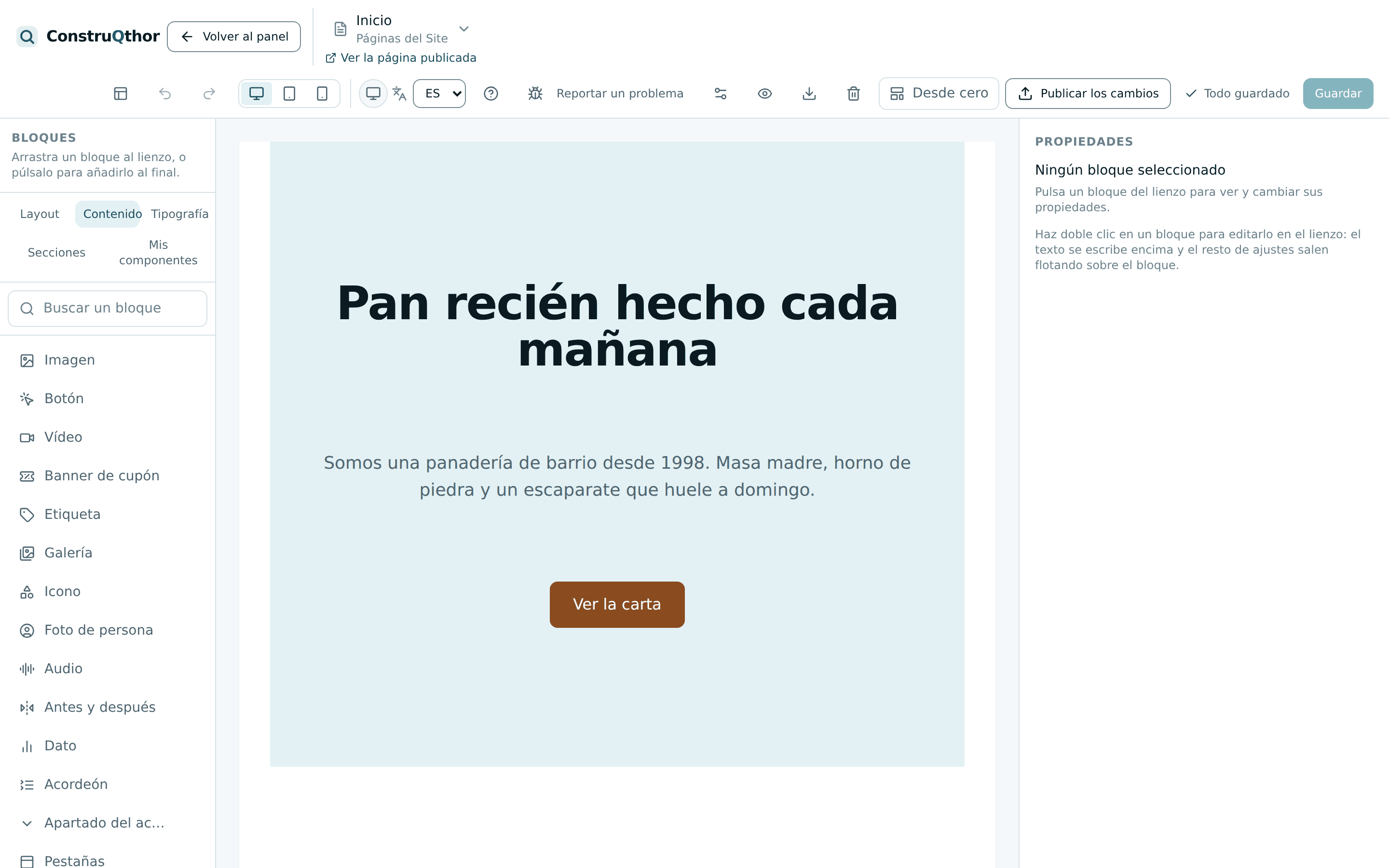
Task: Expand the Inicio page selector
Action: [402, 29]
